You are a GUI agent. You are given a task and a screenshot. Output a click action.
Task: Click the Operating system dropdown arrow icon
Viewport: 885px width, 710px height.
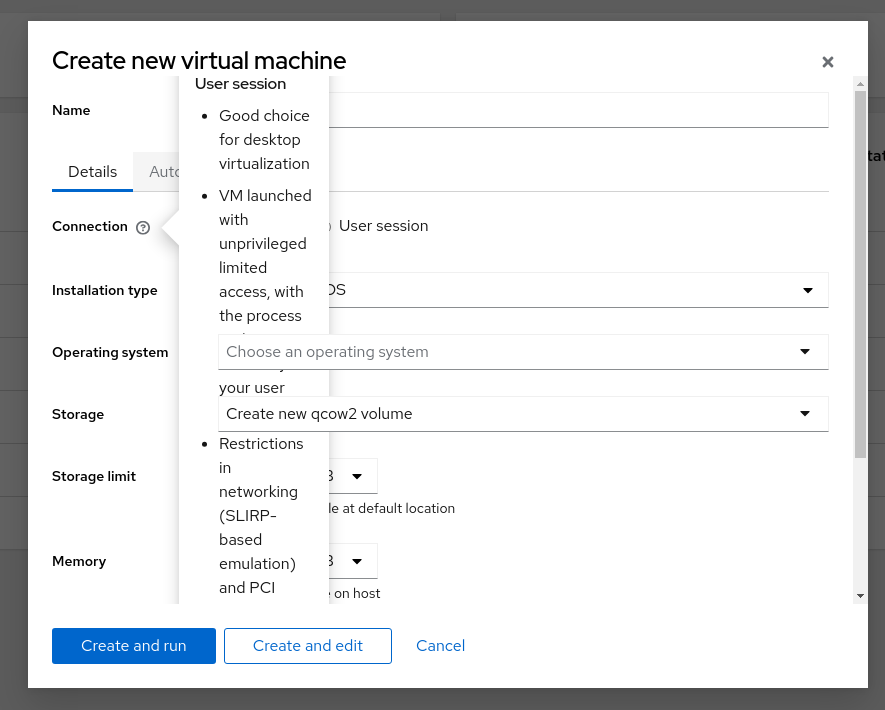pos(805,352)
